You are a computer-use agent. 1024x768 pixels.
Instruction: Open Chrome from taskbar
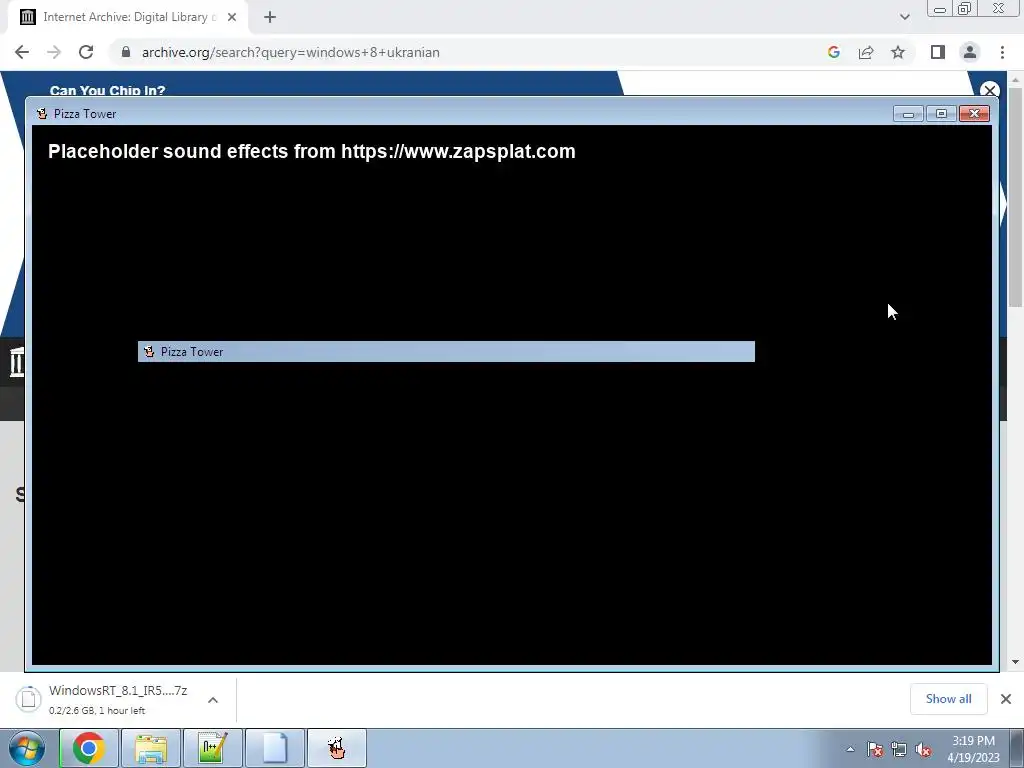(x=89, y=748)
